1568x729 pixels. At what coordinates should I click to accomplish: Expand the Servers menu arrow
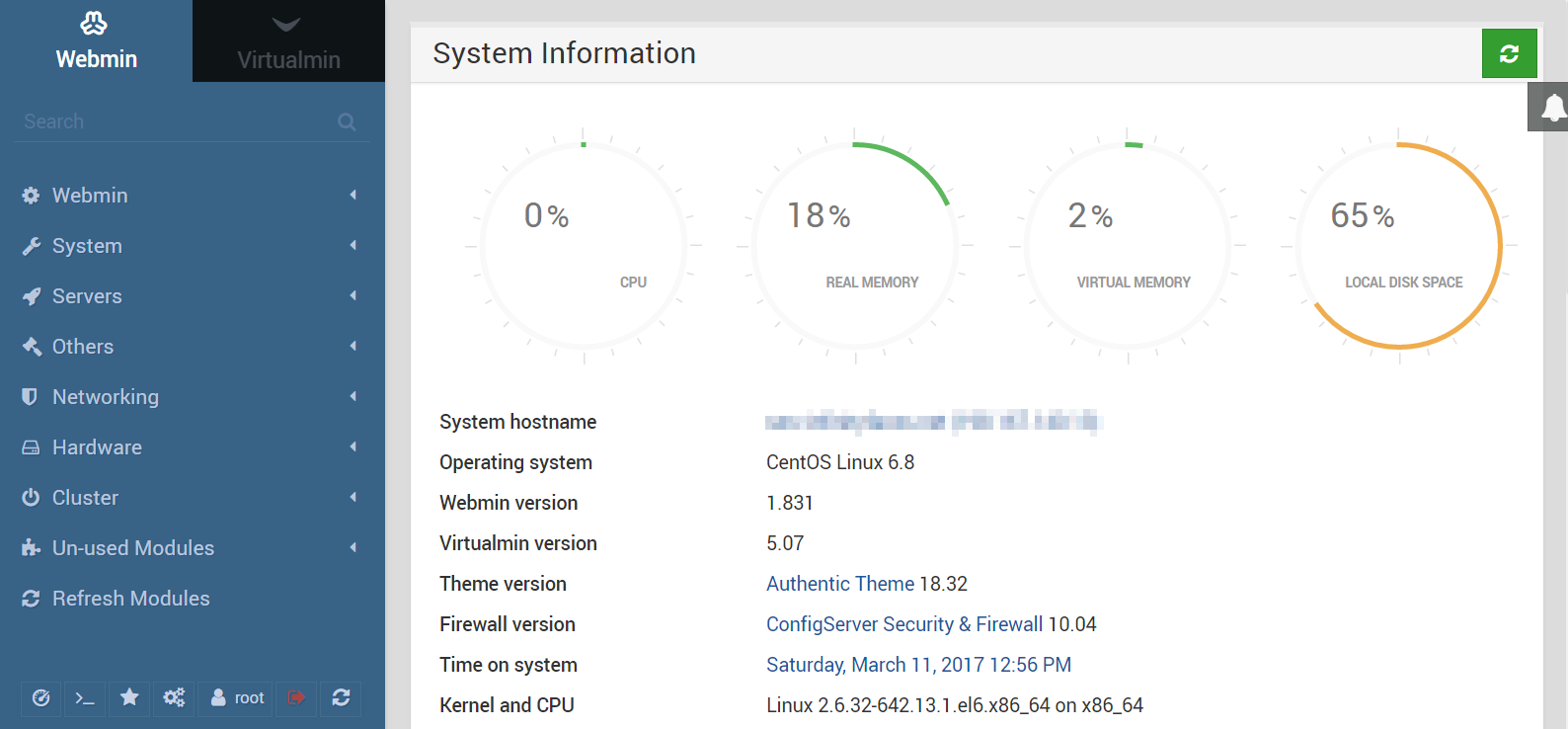coord(353,295)
